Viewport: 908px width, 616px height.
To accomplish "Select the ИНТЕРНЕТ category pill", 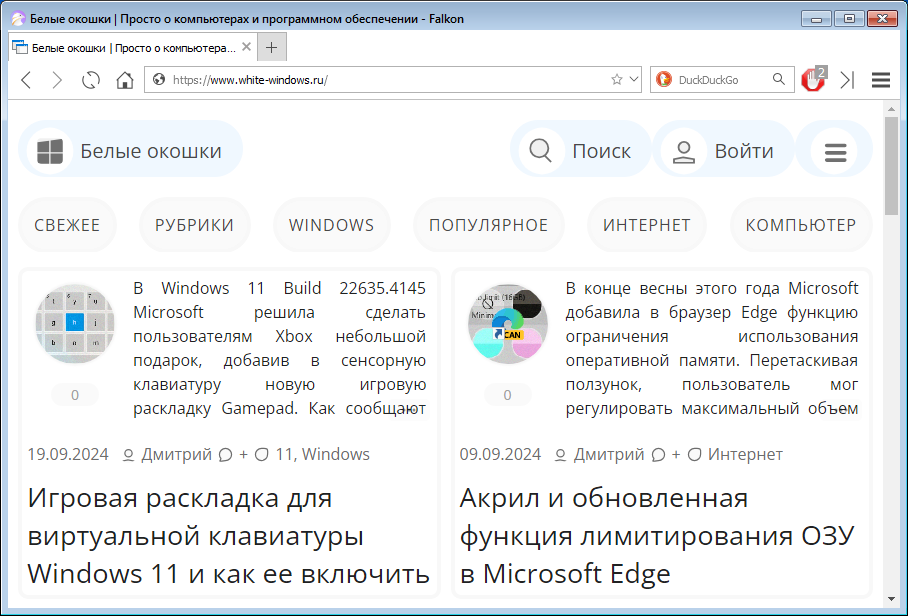I will [x=647, y=225].
